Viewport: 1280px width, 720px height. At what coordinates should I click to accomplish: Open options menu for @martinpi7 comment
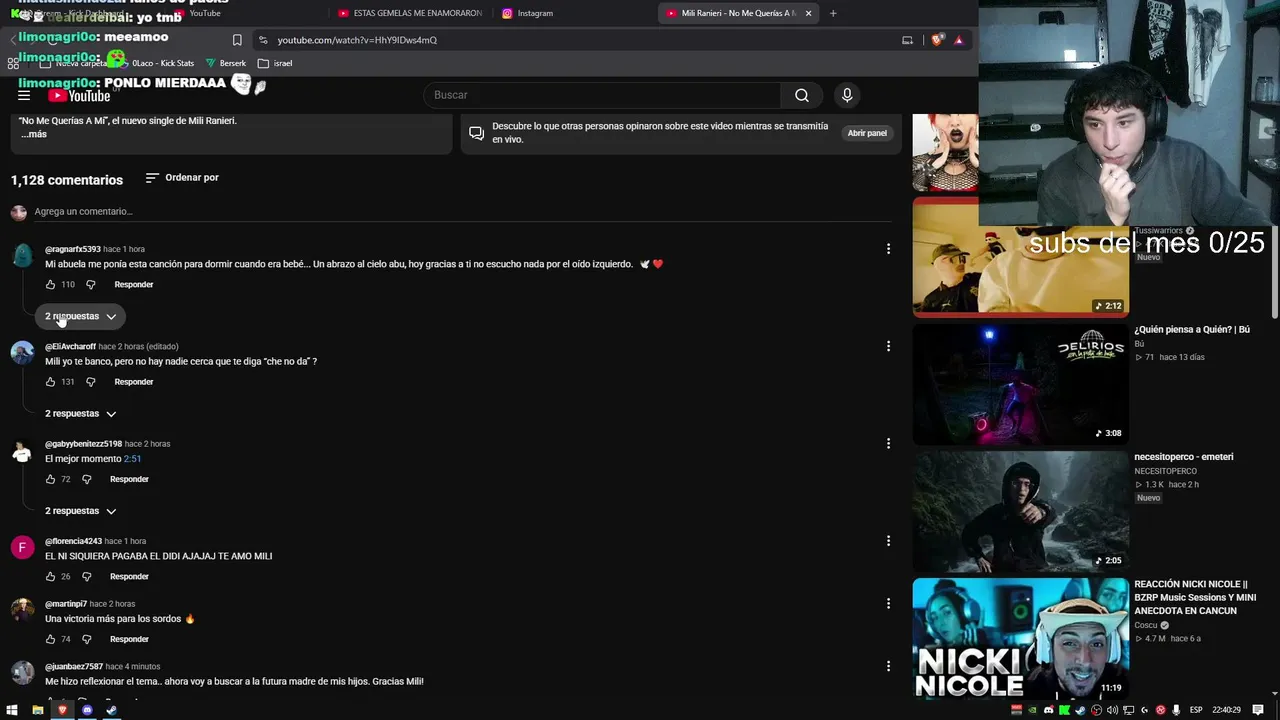coord(888,603)
